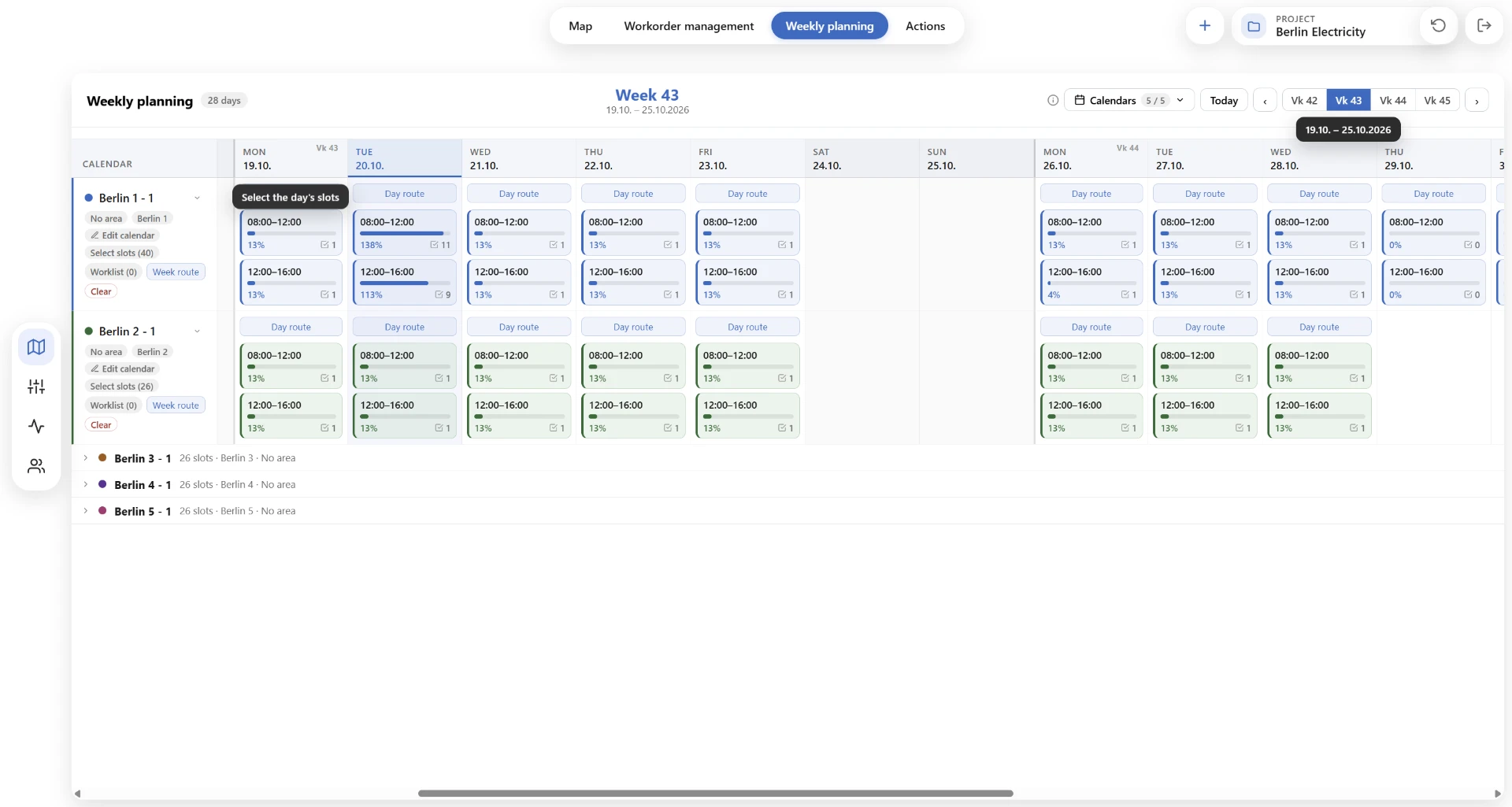Select week Vk 42
The image size is (1512, 807).
(x=1304, y=101)
